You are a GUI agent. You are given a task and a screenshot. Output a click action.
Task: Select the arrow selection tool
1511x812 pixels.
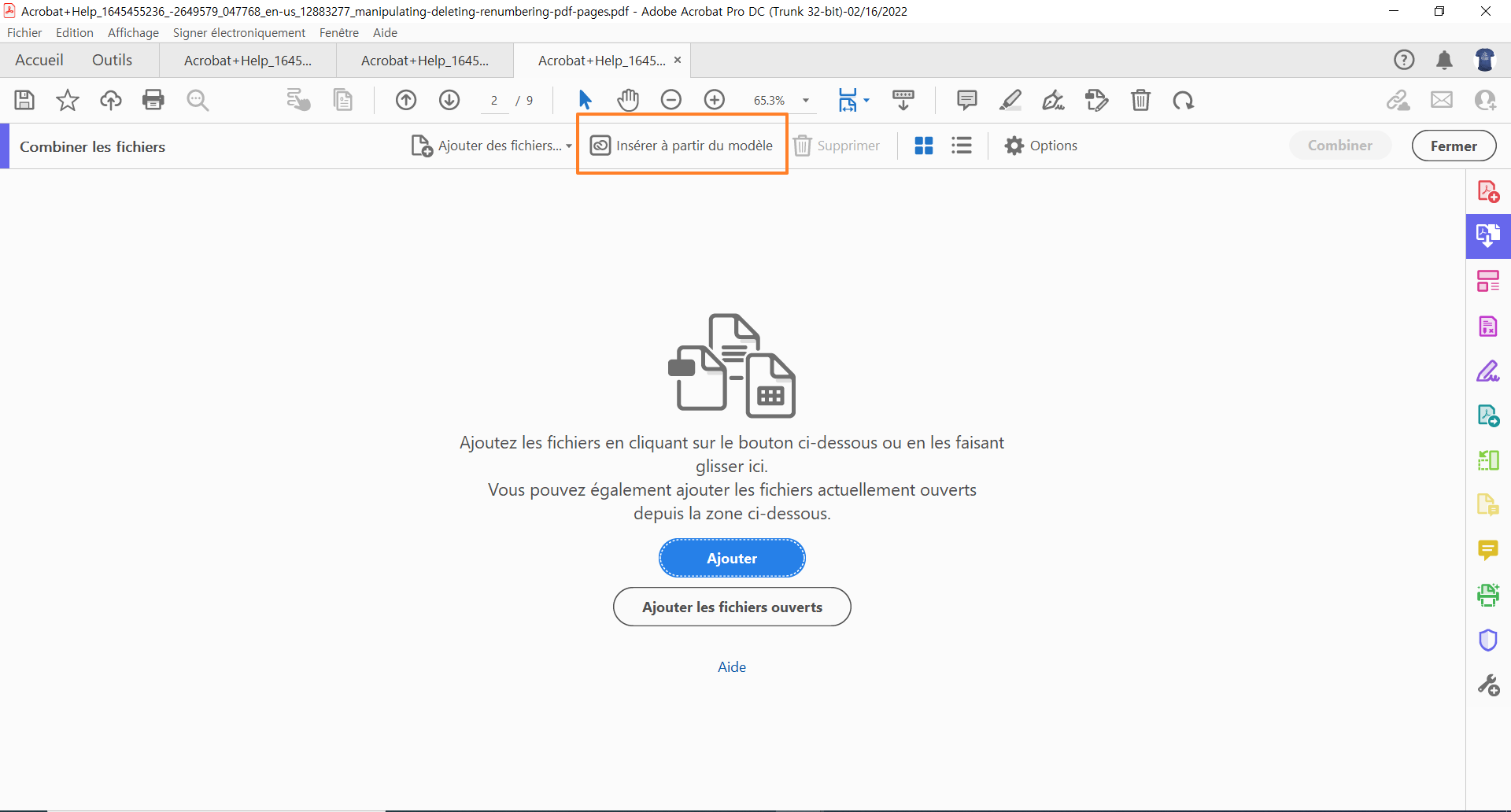(585, 100)
